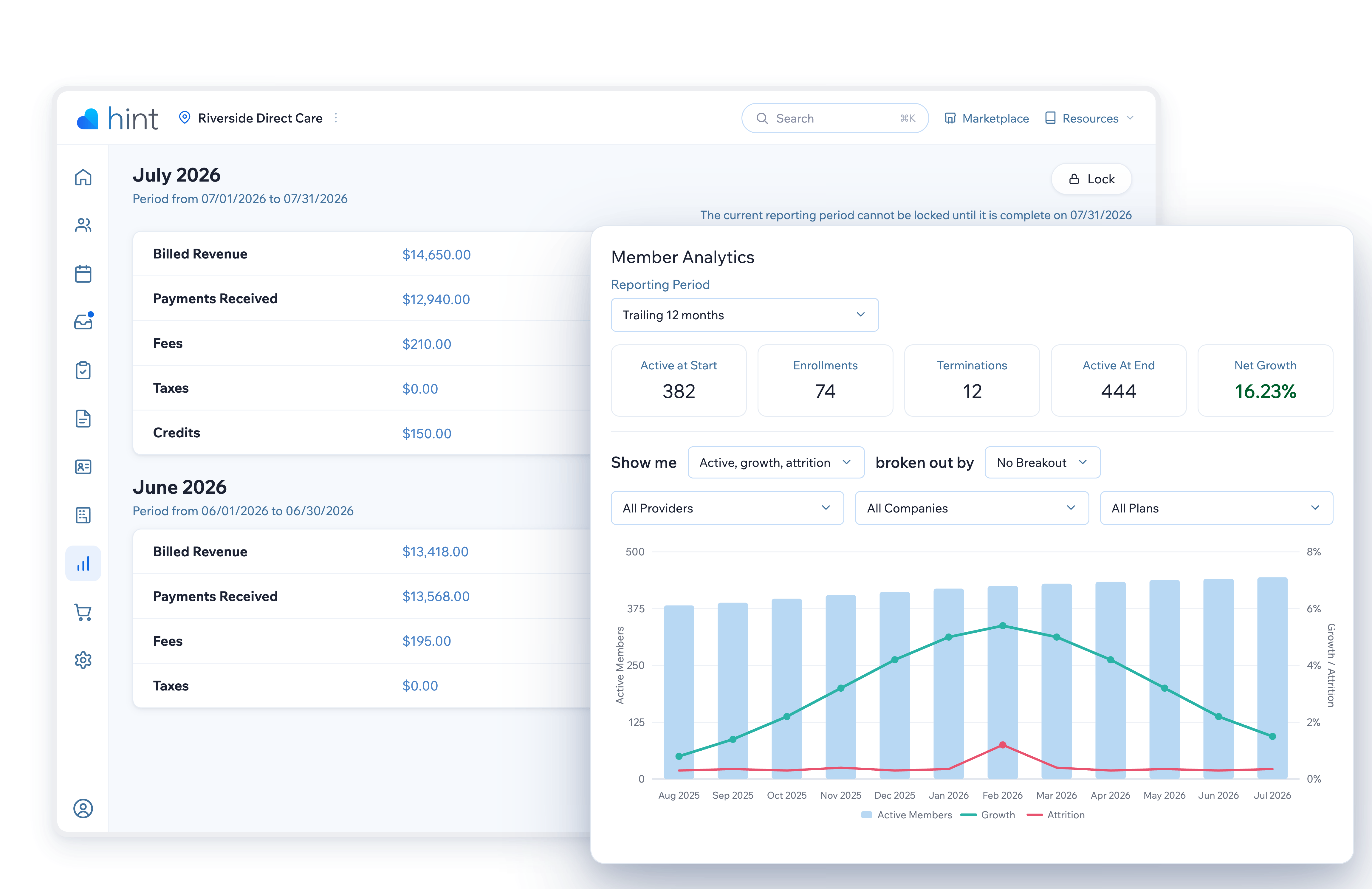This screenshot has height=889, width=1372.
Task: Click the Terminations card
Action: (x=972, y=380)
